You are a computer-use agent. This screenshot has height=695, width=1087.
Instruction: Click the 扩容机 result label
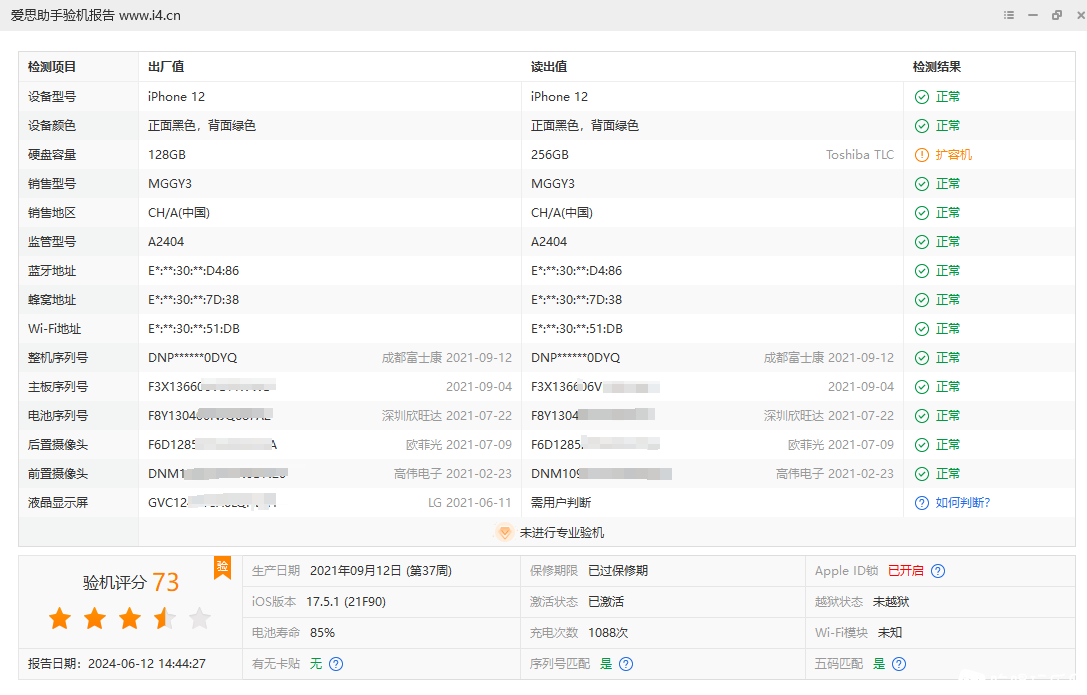pos(953,155)
